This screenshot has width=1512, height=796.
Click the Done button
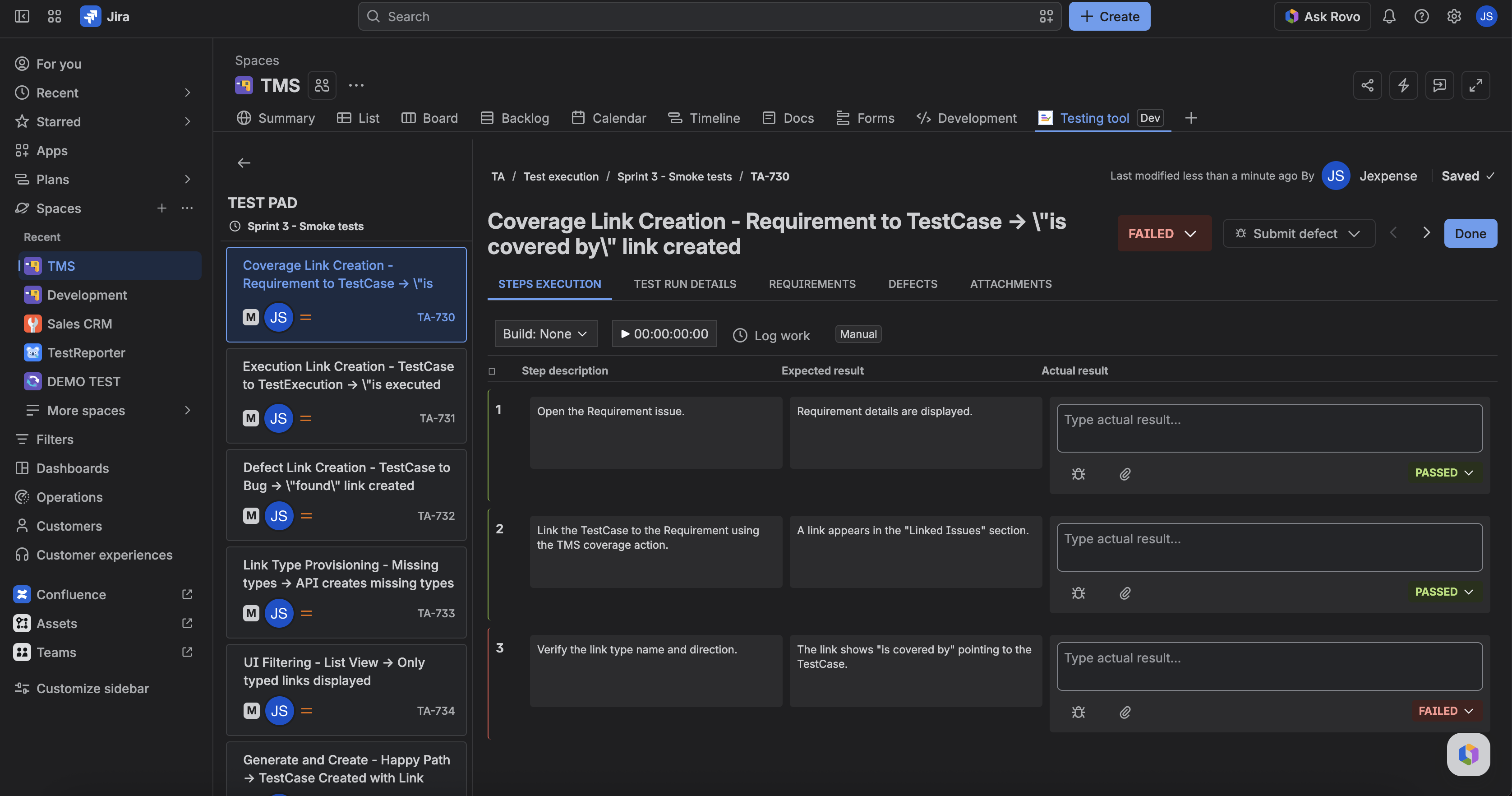click(x=1471, y=233)
